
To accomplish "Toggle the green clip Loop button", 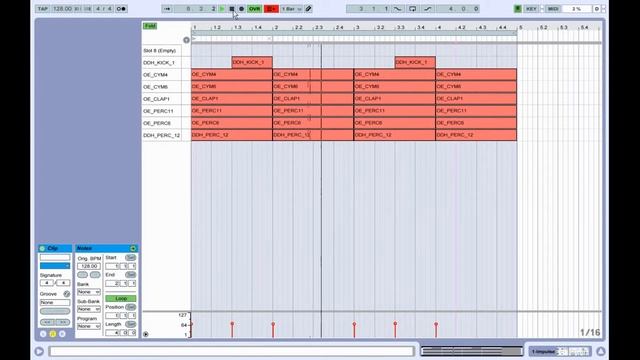I will [121, 298].
